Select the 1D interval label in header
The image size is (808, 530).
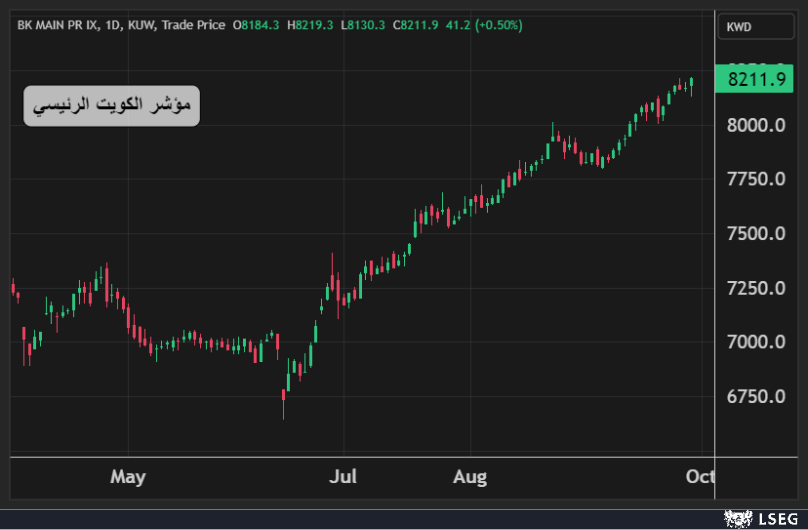pos(112,25)
